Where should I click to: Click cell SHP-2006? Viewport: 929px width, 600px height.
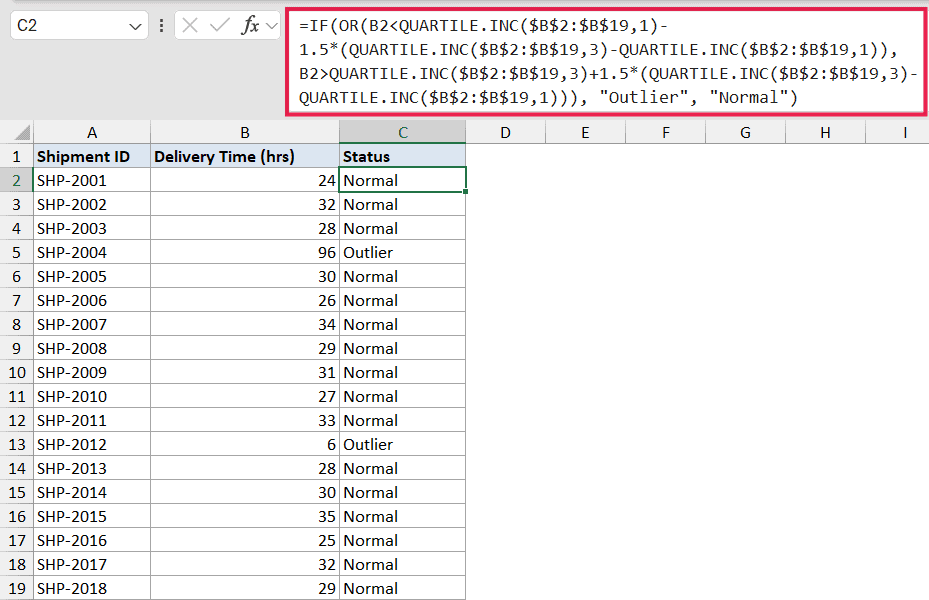coord(92,300)
